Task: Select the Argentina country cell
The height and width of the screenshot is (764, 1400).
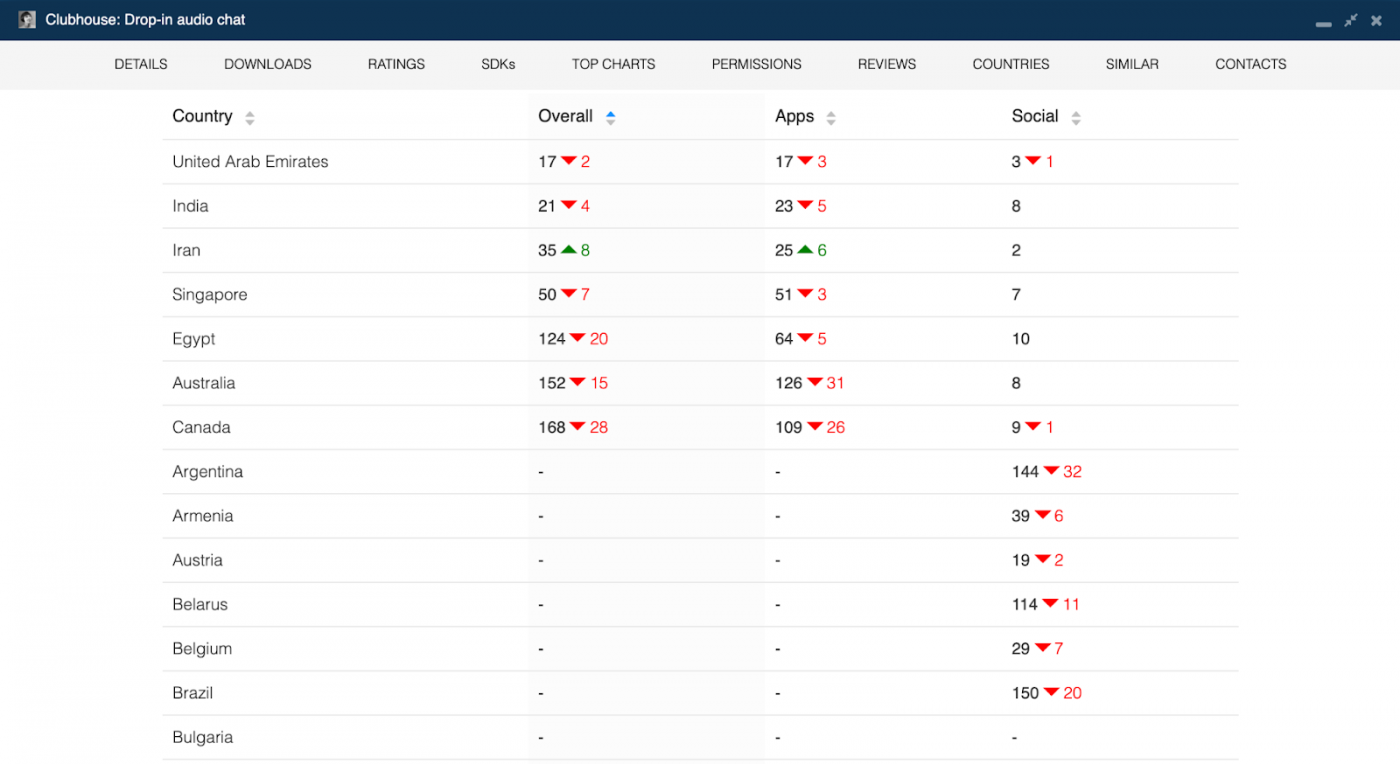Action: 208,472
